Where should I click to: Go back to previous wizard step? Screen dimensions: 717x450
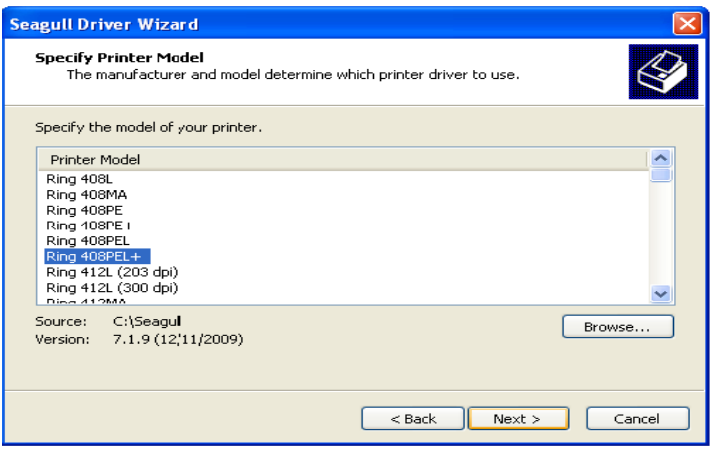(413, 418)
